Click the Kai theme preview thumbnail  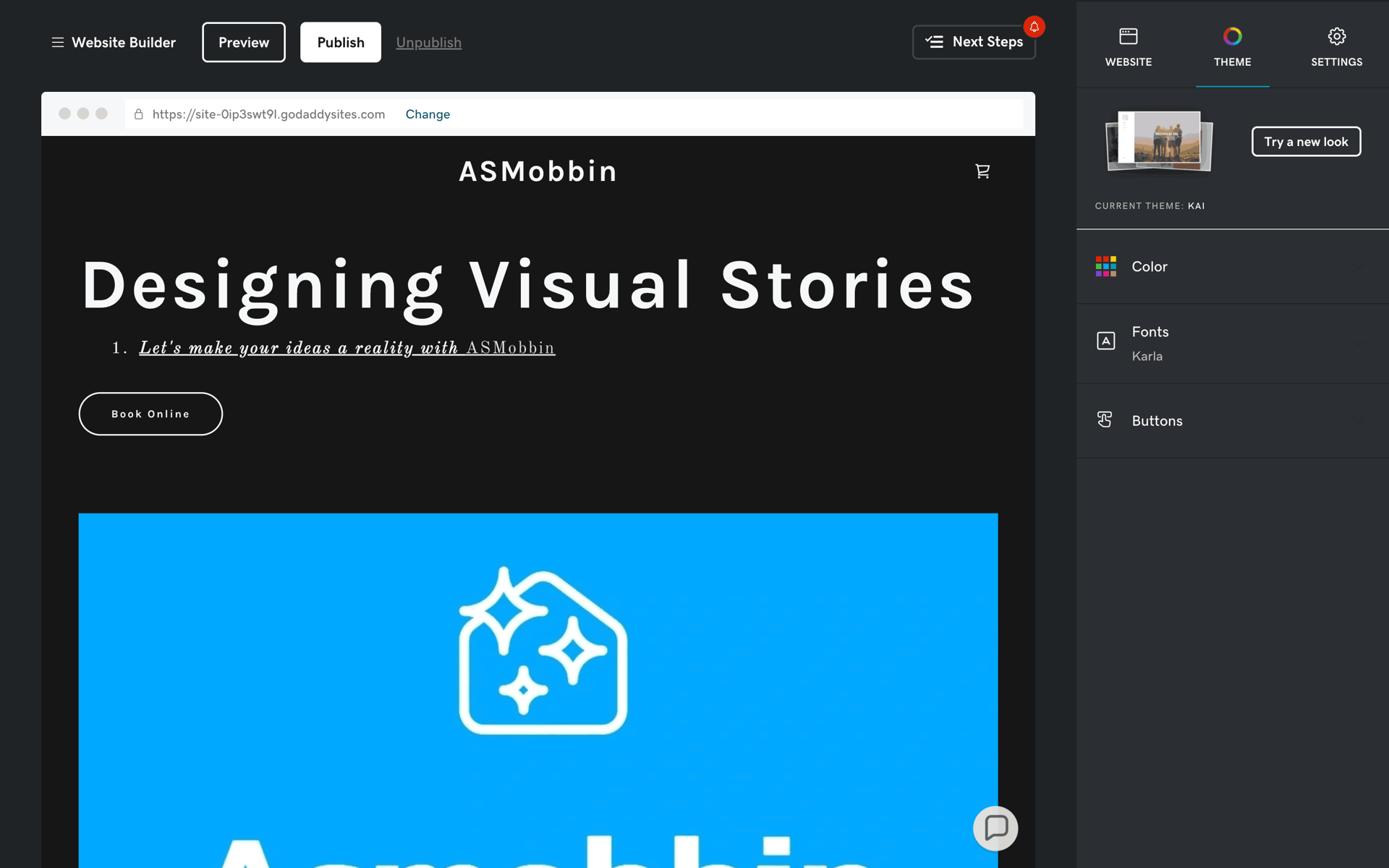(x=1159, y=141)
